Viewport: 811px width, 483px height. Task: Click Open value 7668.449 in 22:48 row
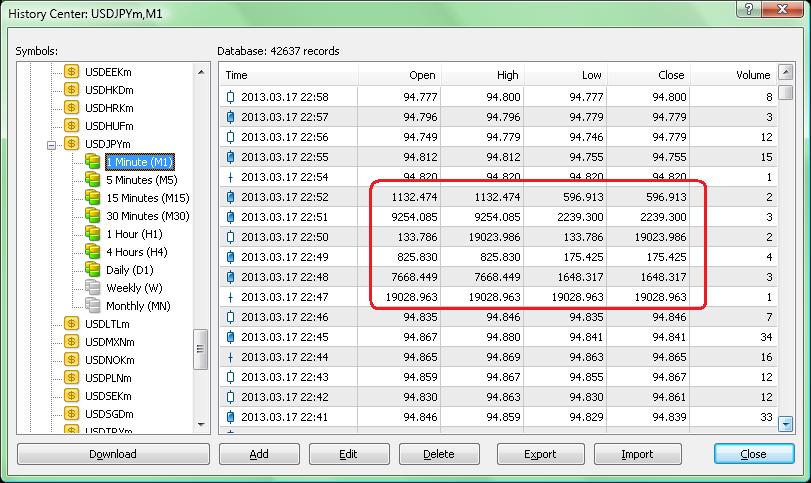[414, 277]
